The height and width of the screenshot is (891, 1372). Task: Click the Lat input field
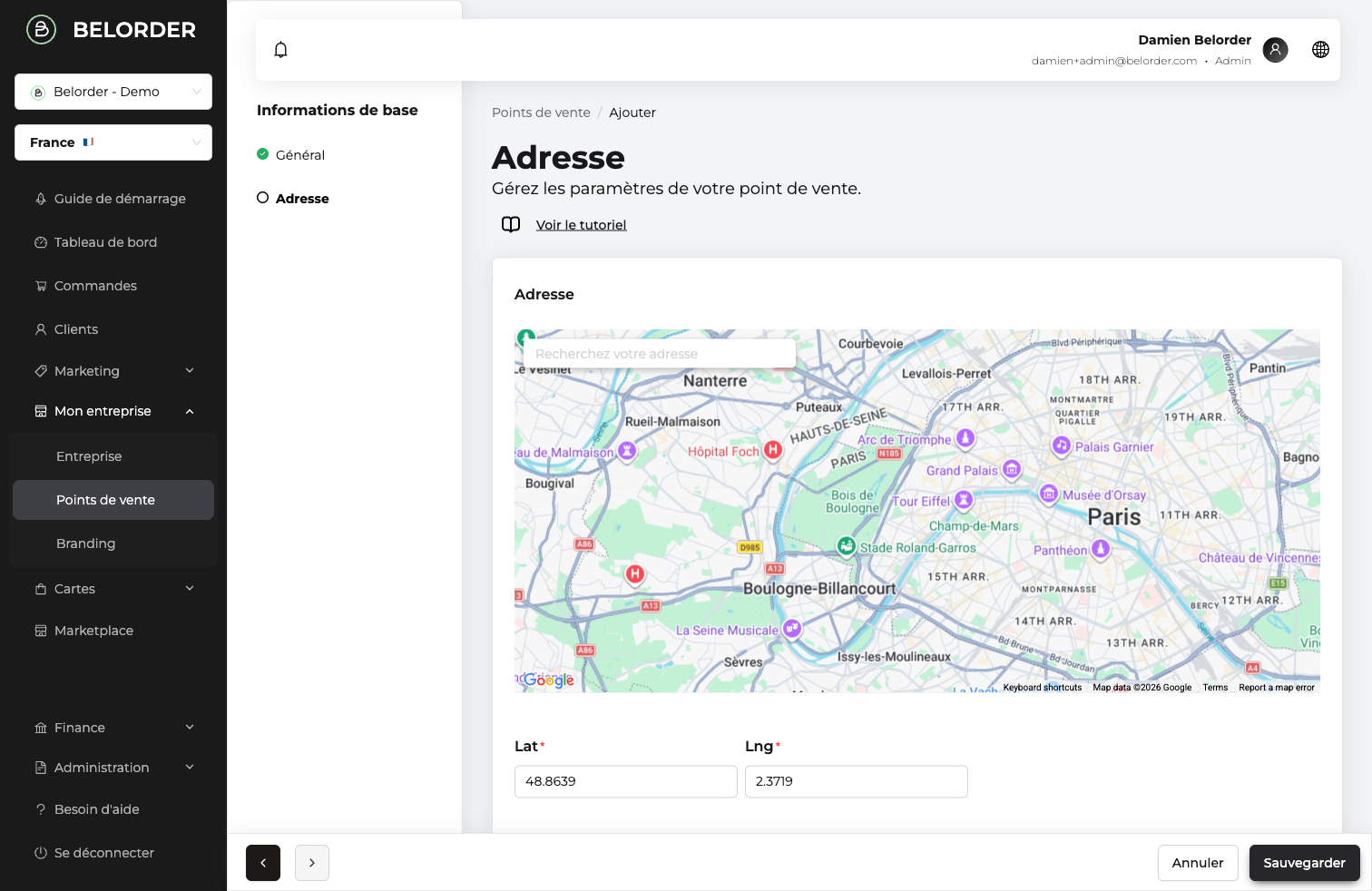click(x=626, y=781)
